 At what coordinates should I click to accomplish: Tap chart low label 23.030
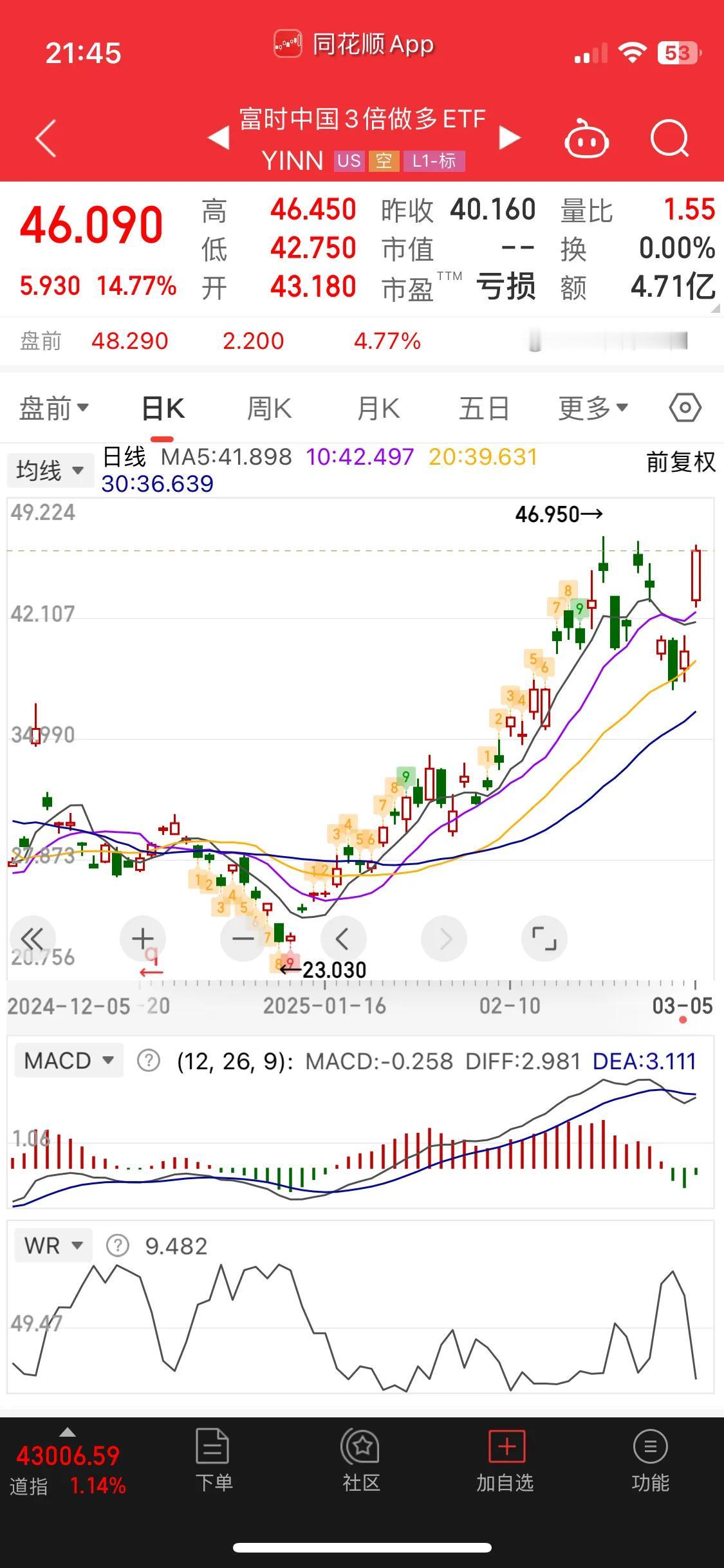click(x=323, y=969)
